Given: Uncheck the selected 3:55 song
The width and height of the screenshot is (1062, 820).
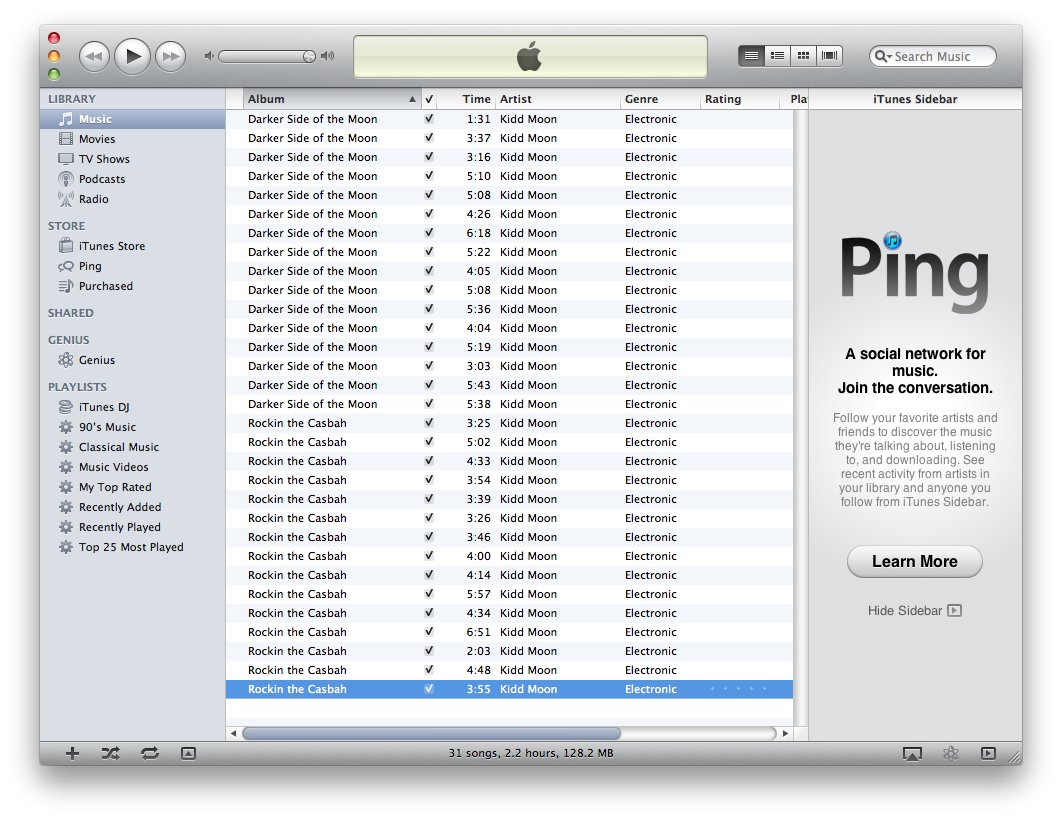Looking at the screenshot, I should pos(429,689).
